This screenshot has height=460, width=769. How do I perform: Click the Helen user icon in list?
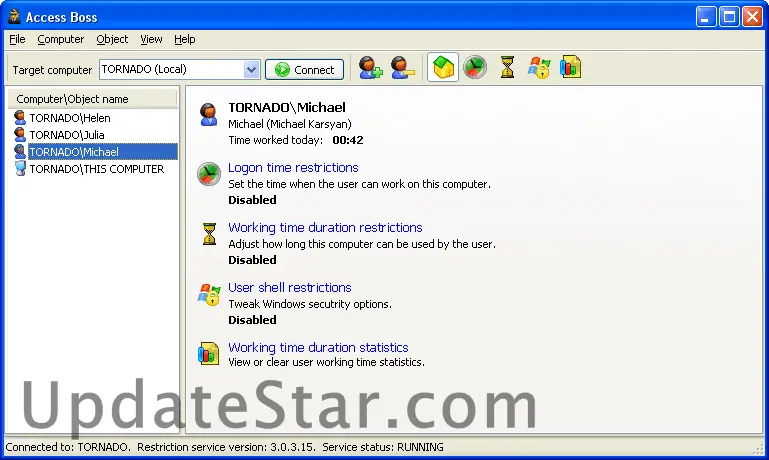[x=20, y=118]
